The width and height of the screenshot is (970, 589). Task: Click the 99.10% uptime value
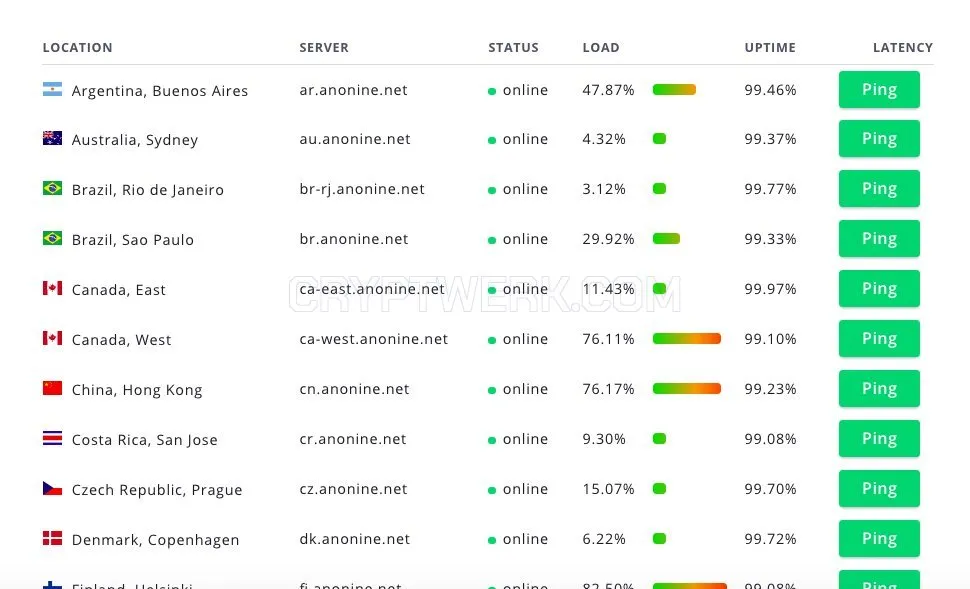click(770, 339)
